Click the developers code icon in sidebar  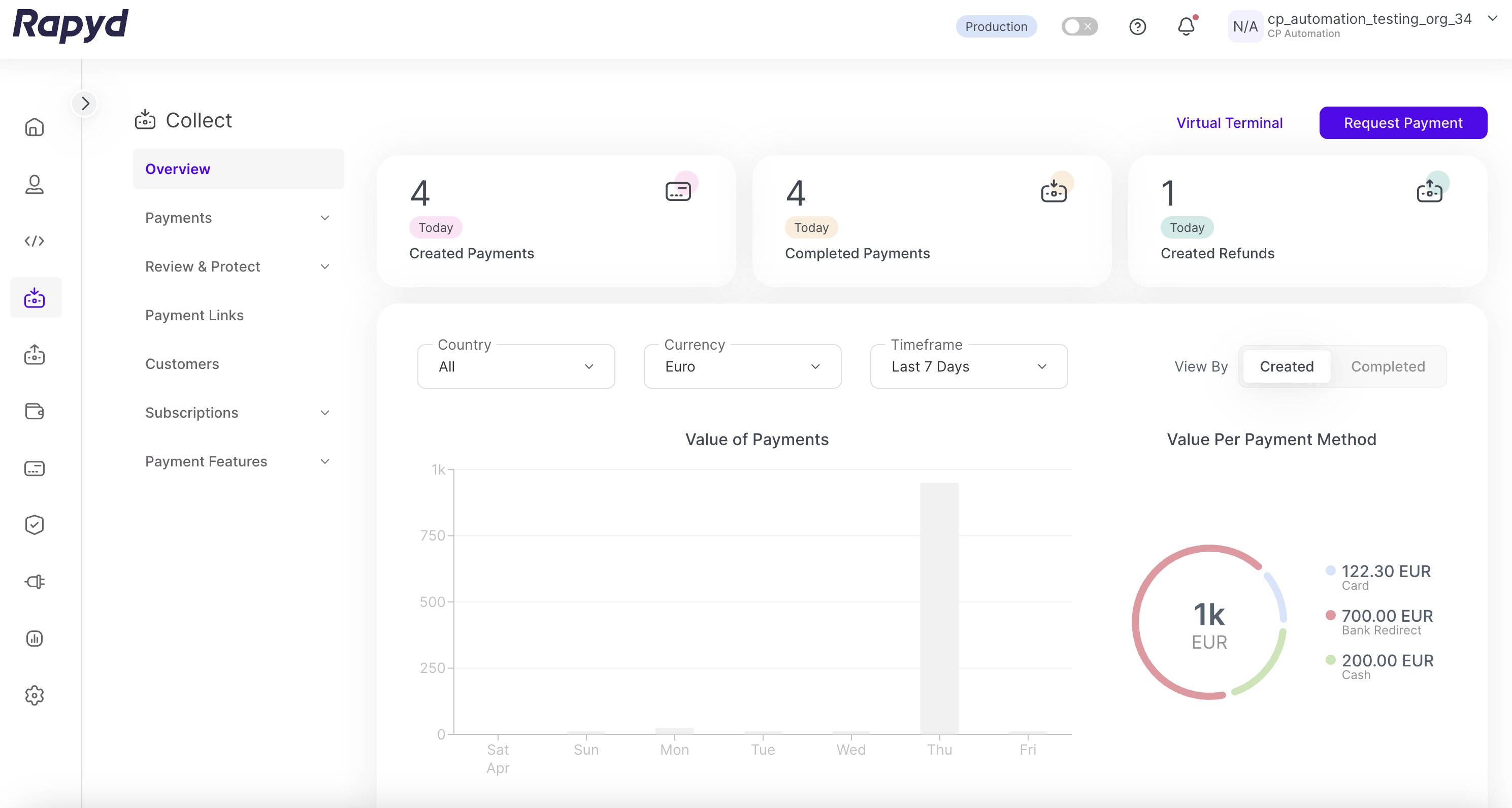point(35,241)
